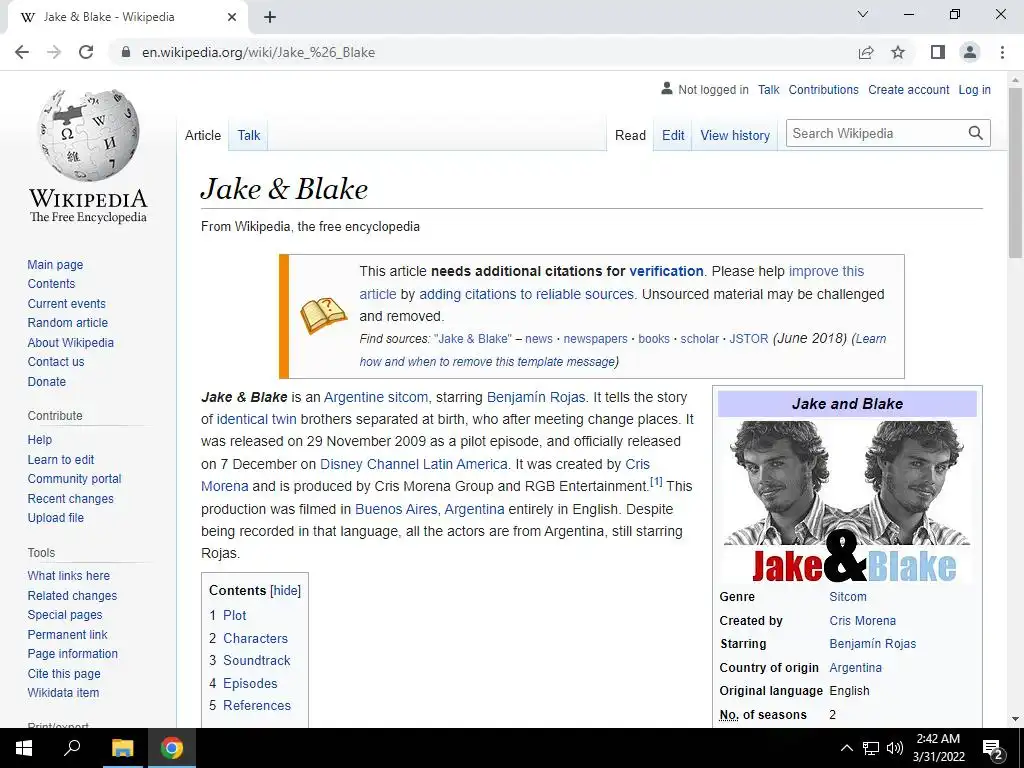This screenshot has width=1024, height=768.
Task: Click the Wikipedia globe logo
Action: click(x=88, y=135)
